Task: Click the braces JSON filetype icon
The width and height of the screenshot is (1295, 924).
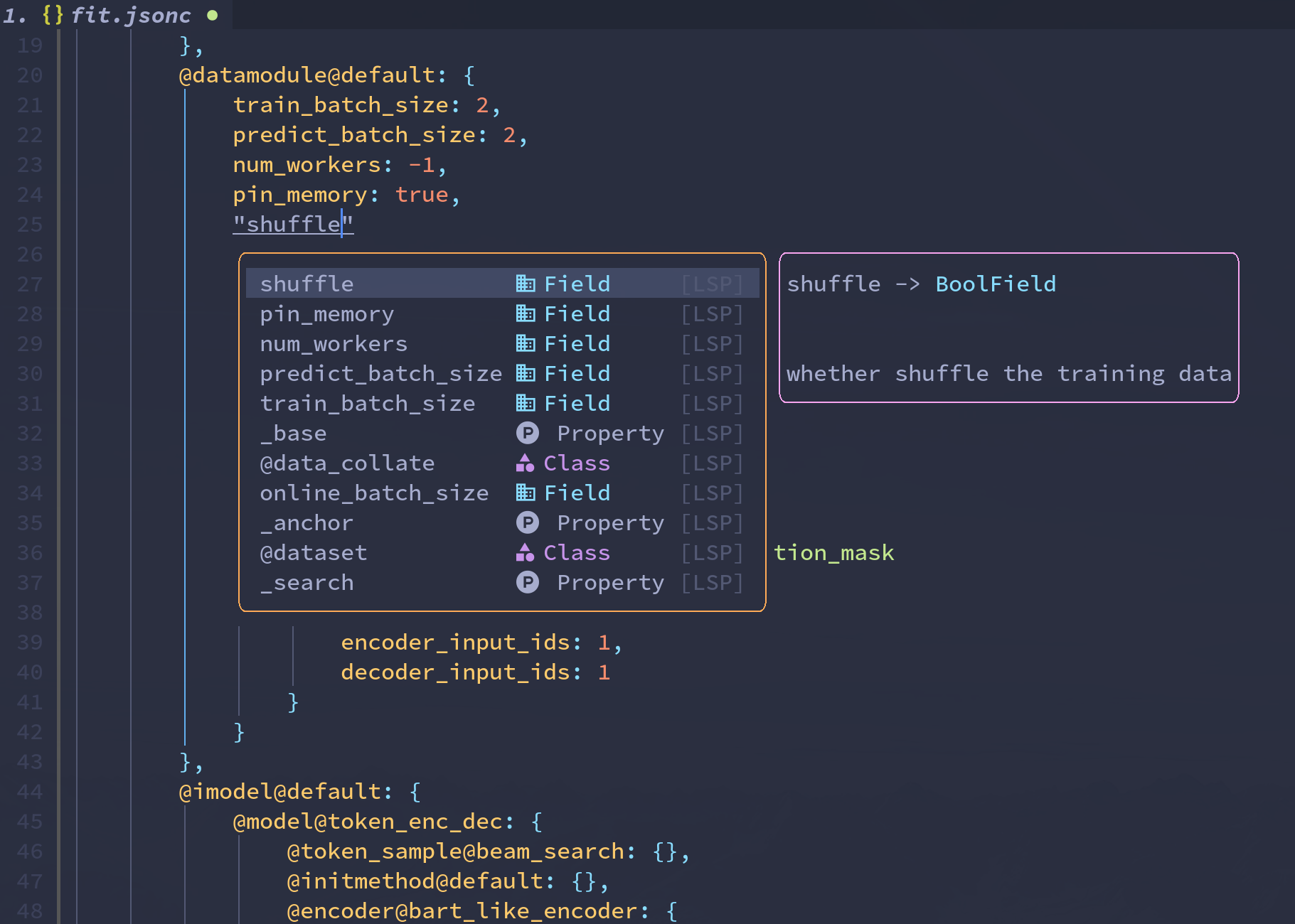Action: coord(53,15)
